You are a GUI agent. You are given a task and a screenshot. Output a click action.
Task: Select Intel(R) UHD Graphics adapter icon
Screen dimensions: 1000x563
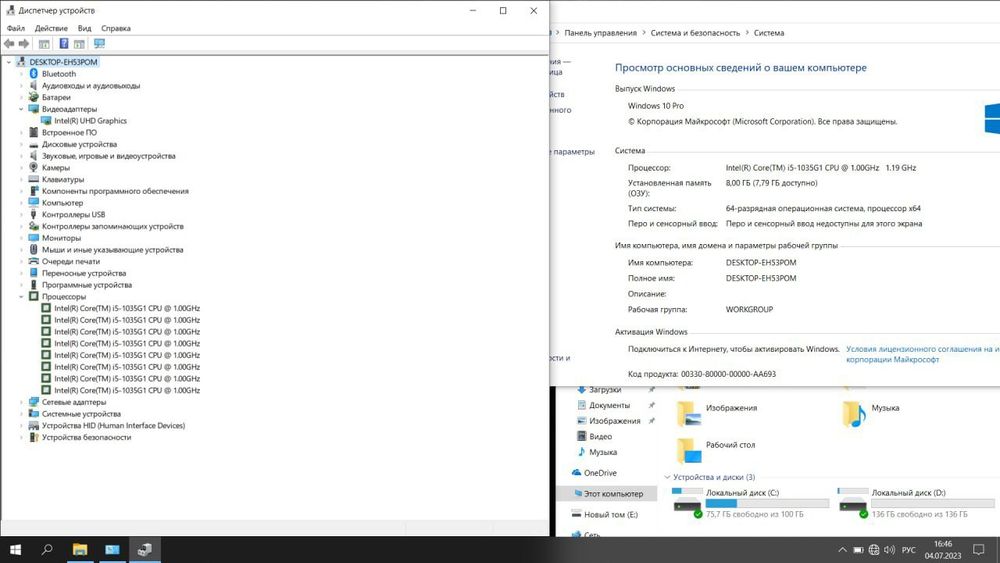[x=46, y=121]
